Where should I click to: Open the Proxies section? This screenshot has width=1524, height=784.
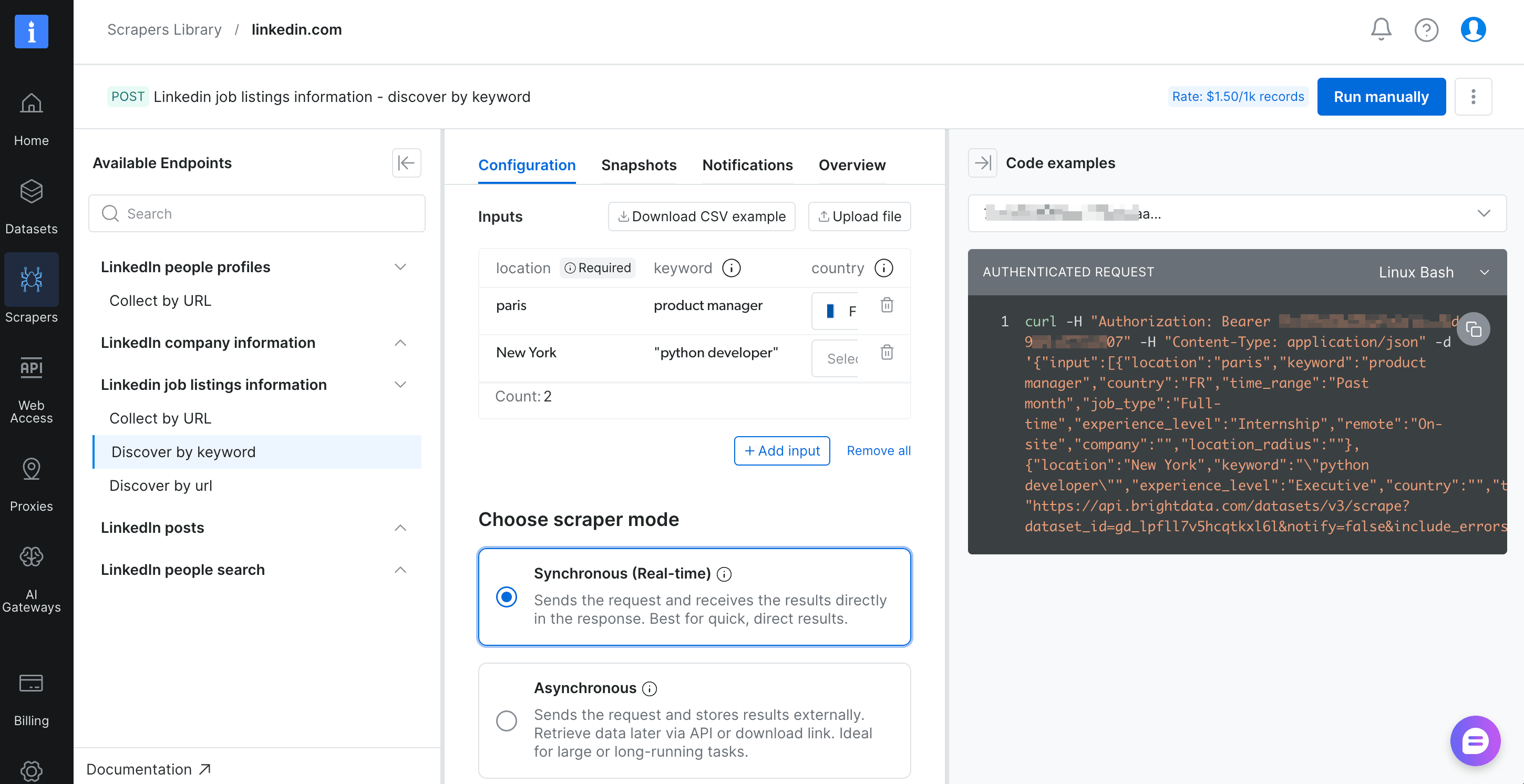32,484
